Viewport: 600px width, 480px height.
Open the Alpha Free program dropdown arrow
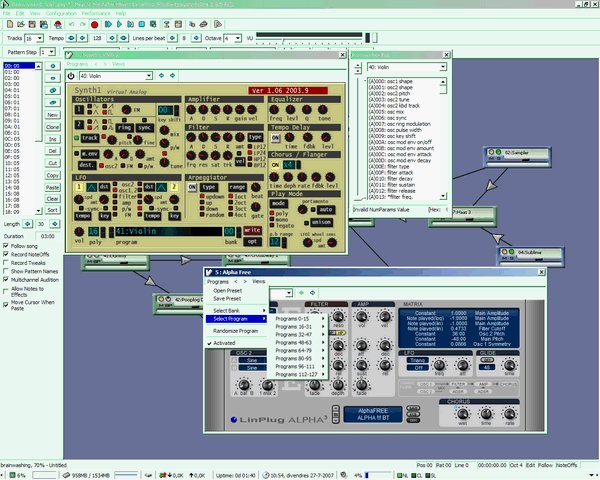pyautogui.click(x=289, y=293)
